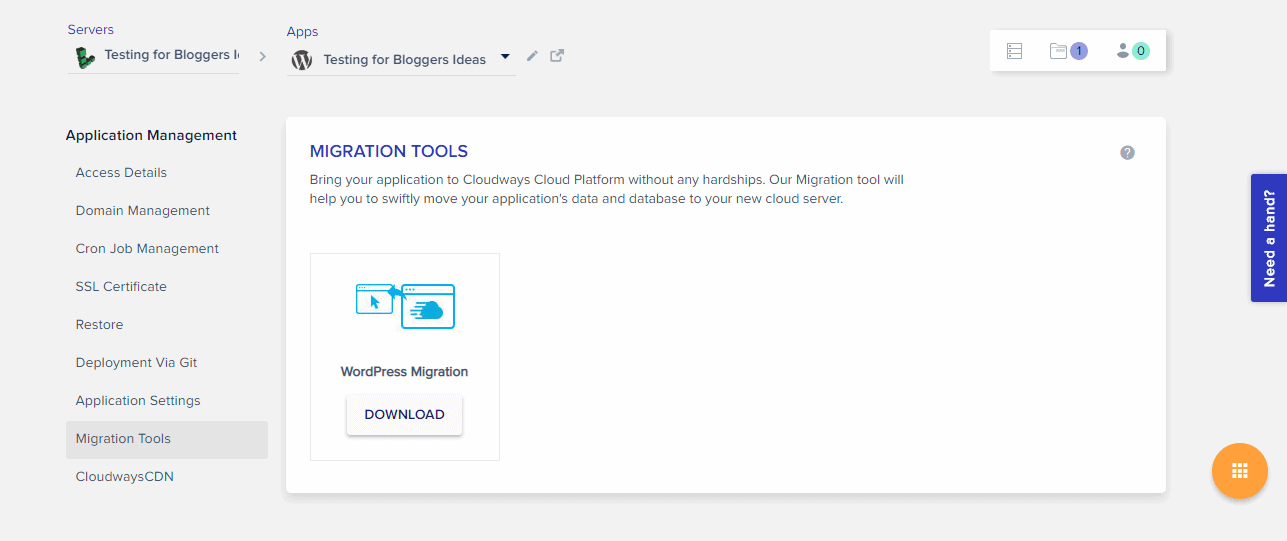Expand the Apps dropdown arrow
The width and height of the screenshot is (1287, 541).
click(505, 57)
